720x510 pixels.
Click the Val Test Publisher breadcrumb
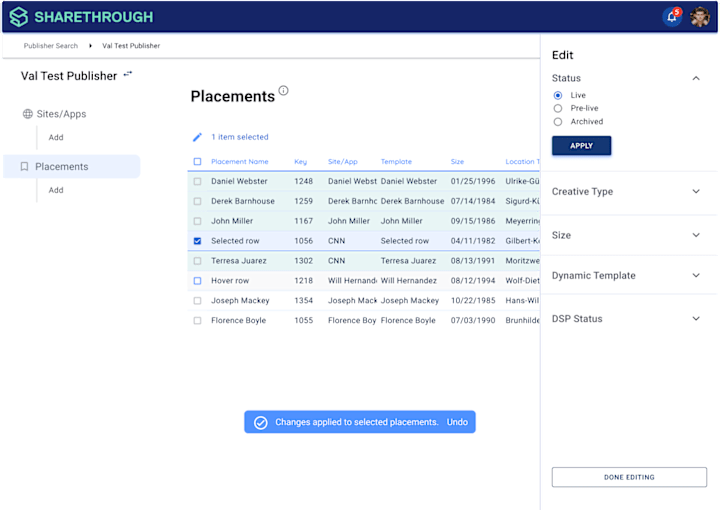click(131, 45)
